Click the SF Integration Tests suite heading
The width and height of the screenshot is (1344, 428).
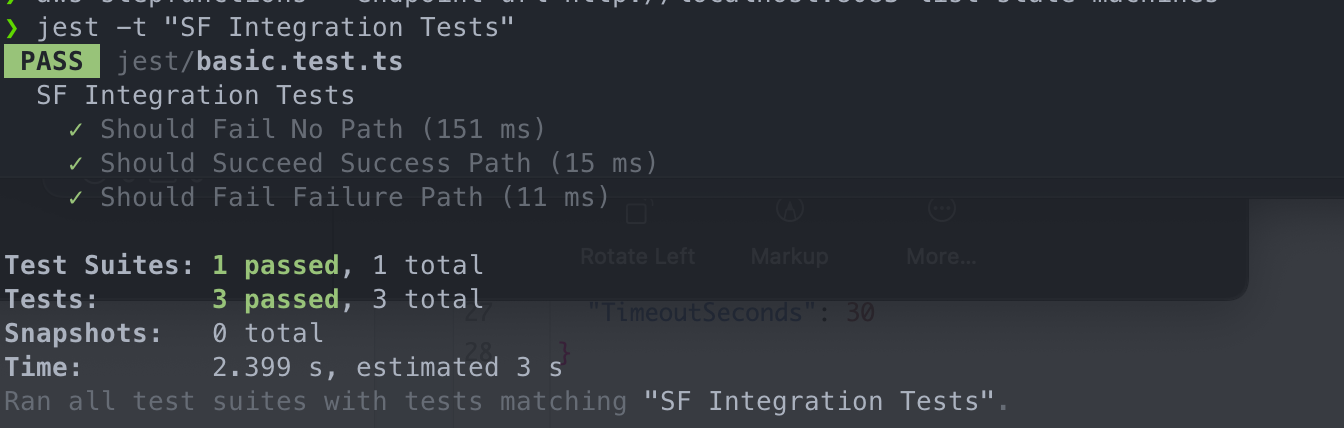pos(195,96)
